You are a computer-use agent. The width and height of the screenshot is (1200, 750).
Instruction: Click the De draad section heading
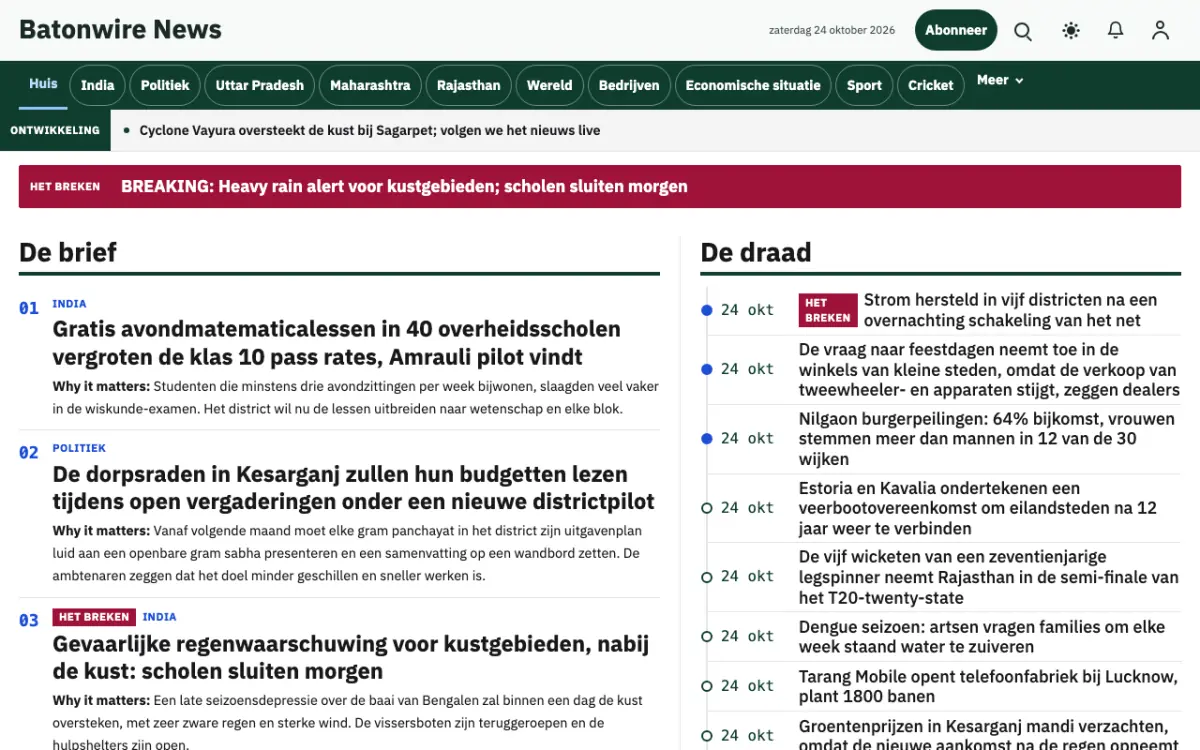click(756, 252)
